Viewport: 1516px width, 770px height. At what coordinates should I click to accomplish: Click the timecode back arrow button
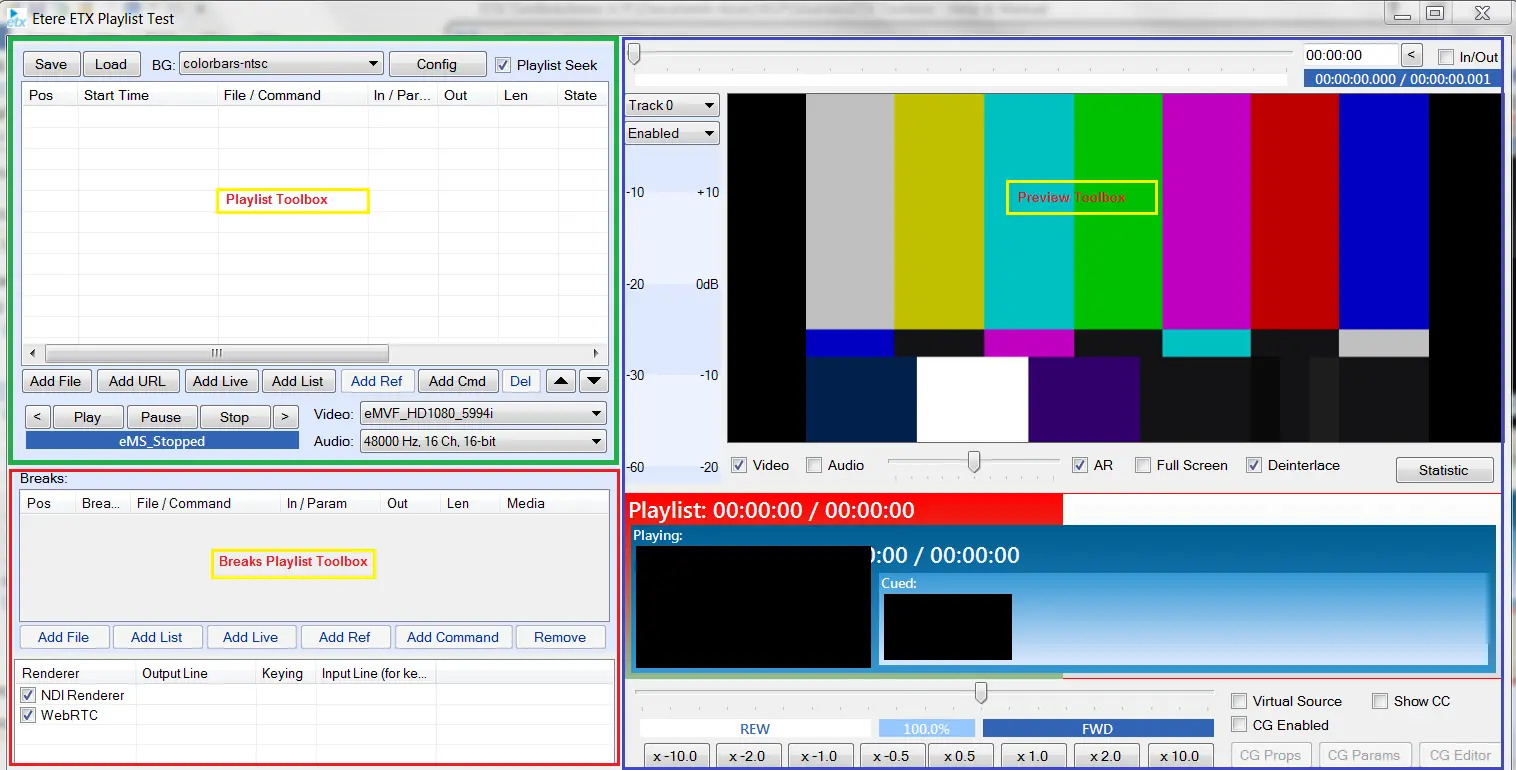[1411, 56]
